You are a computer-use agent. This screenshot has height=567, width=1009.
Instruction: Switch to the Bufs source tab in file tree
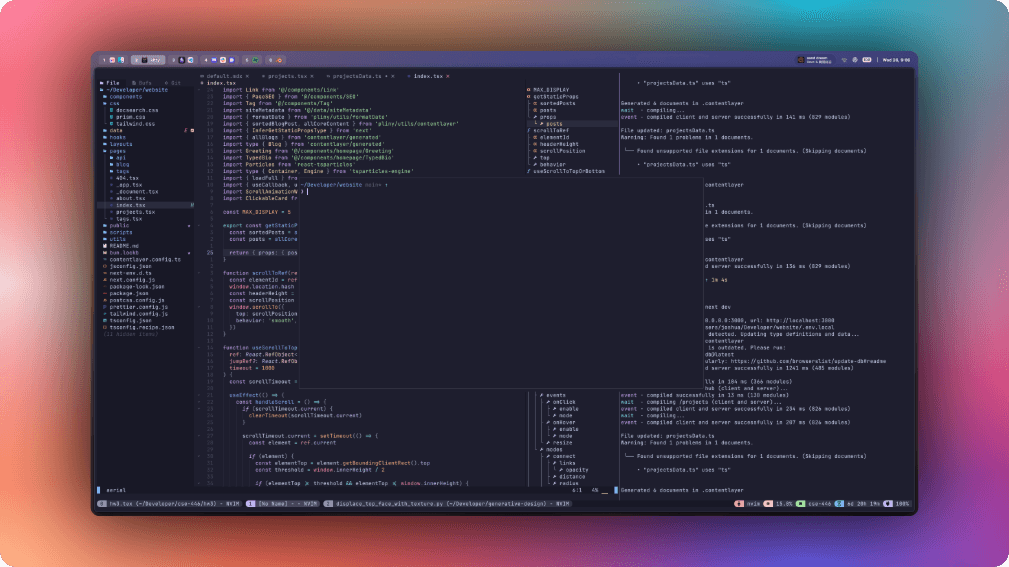(x=142, y=83)
